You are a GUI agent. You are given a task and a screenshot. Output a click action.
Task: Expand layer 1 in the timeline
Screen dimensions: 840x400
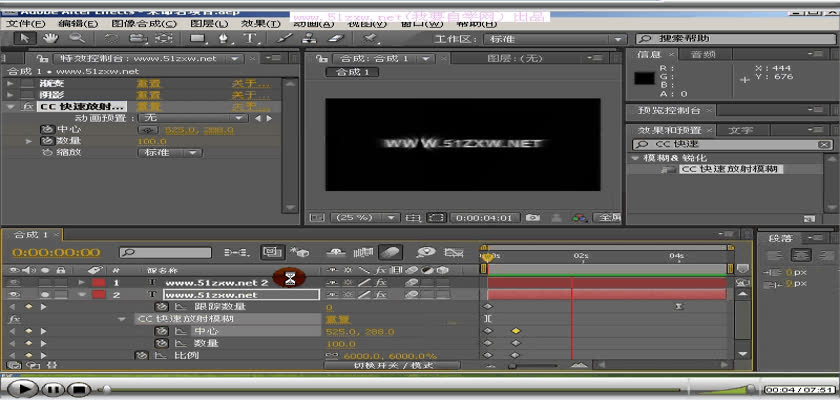(82, 282)
